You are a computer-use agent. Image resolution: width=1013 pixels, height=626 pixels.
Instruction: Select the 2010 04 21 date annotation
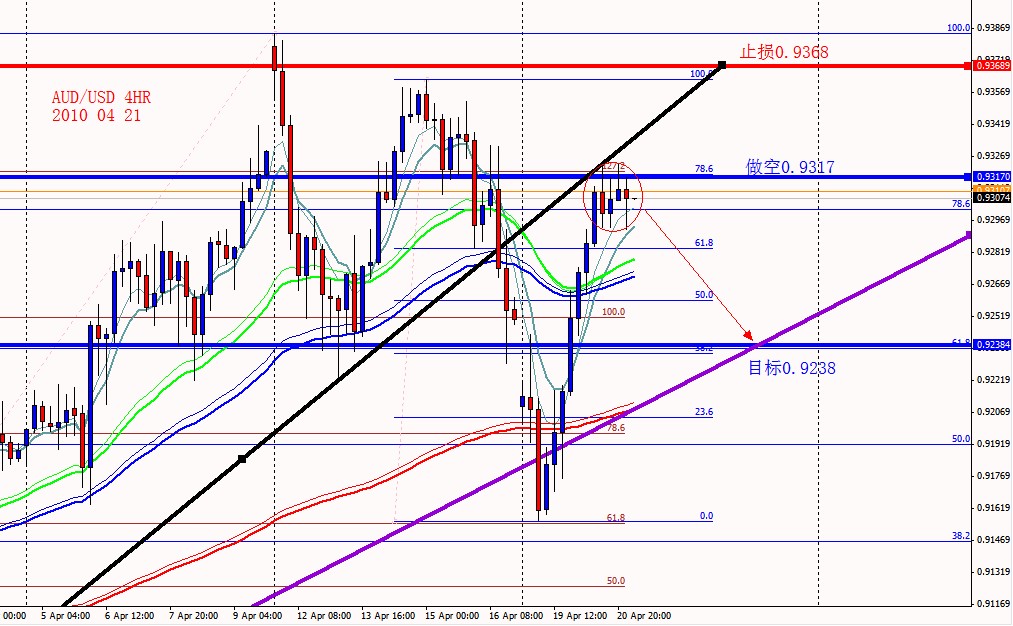click(96, 116)
